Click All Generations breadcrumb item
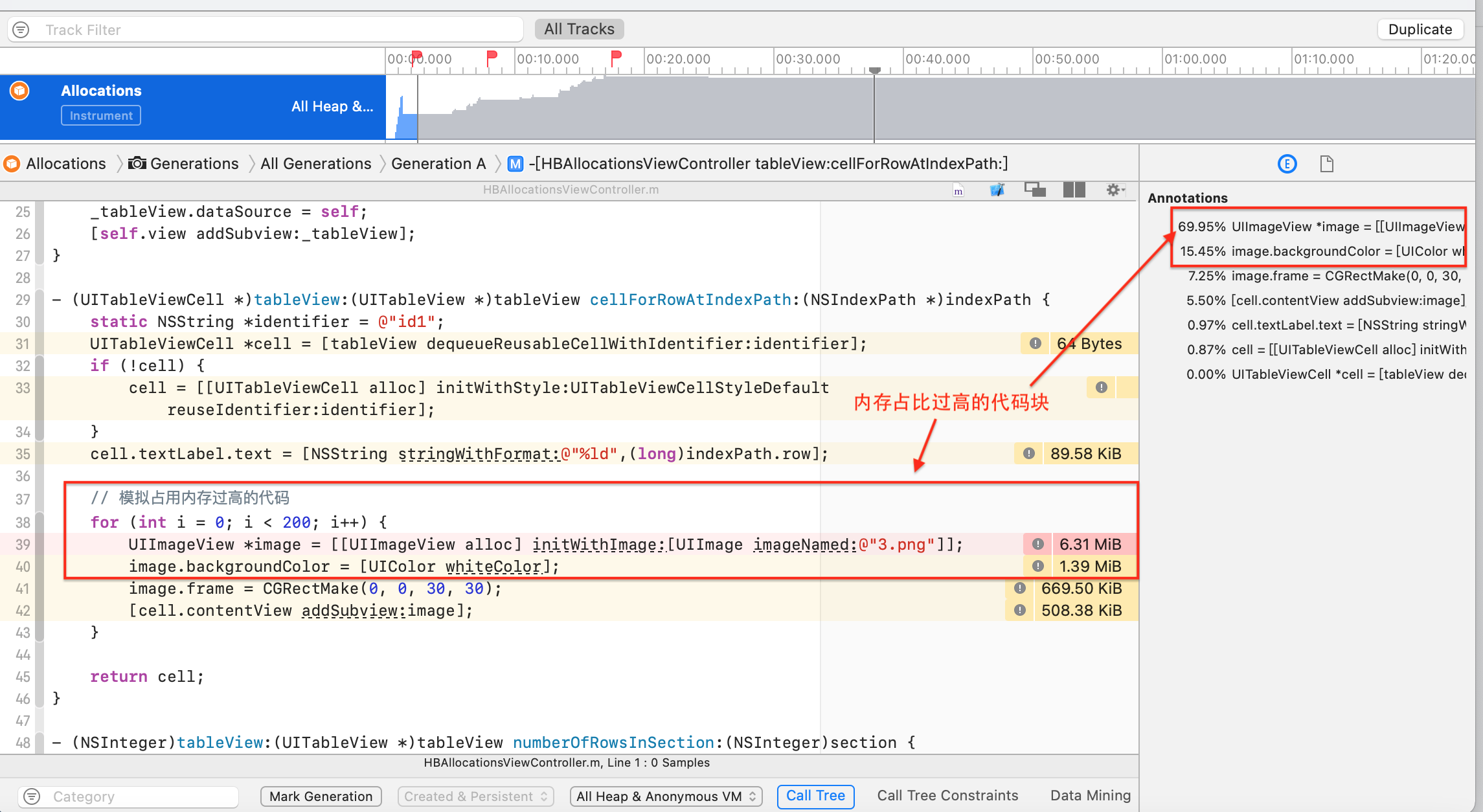 click(316, 164)
